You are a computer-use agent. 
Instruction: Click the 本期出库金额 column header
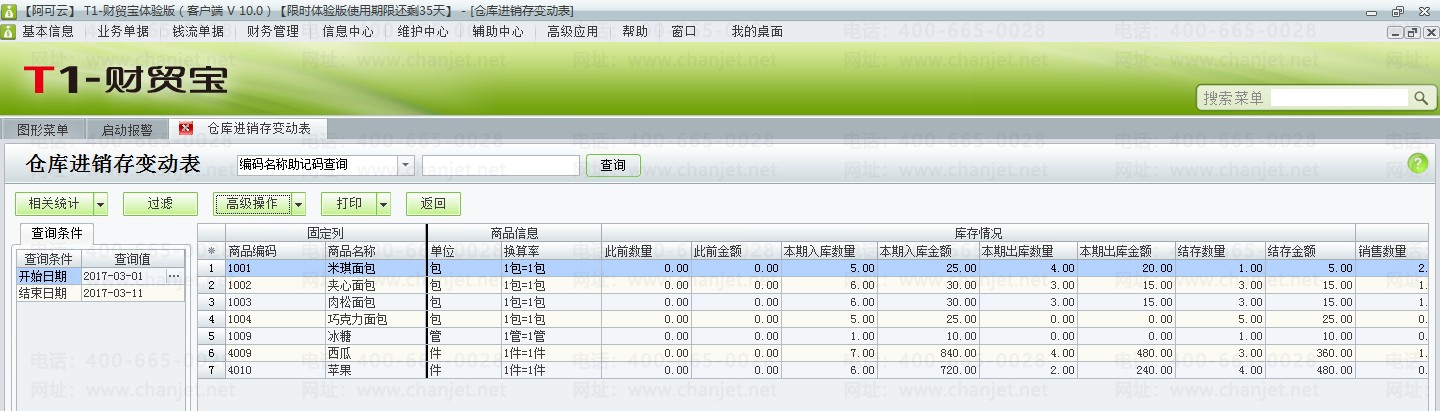(1125, 251)
